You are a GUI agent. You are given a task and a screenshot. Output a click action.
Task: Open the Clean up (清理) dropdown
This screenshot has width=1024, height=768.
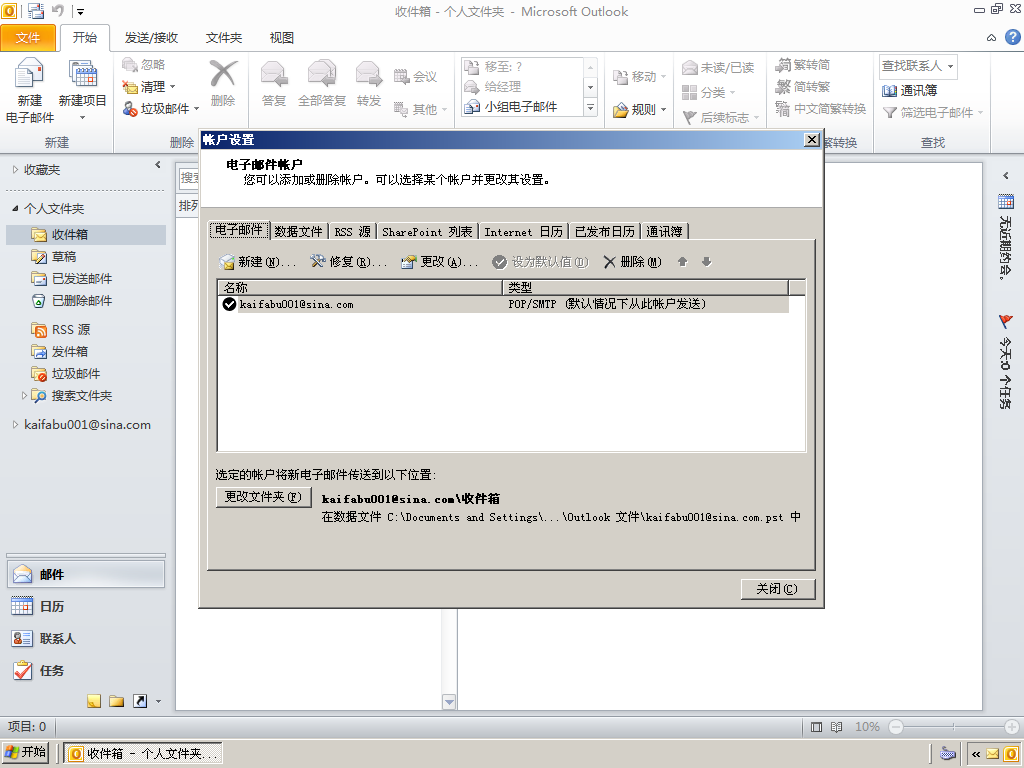coord(150,87)
